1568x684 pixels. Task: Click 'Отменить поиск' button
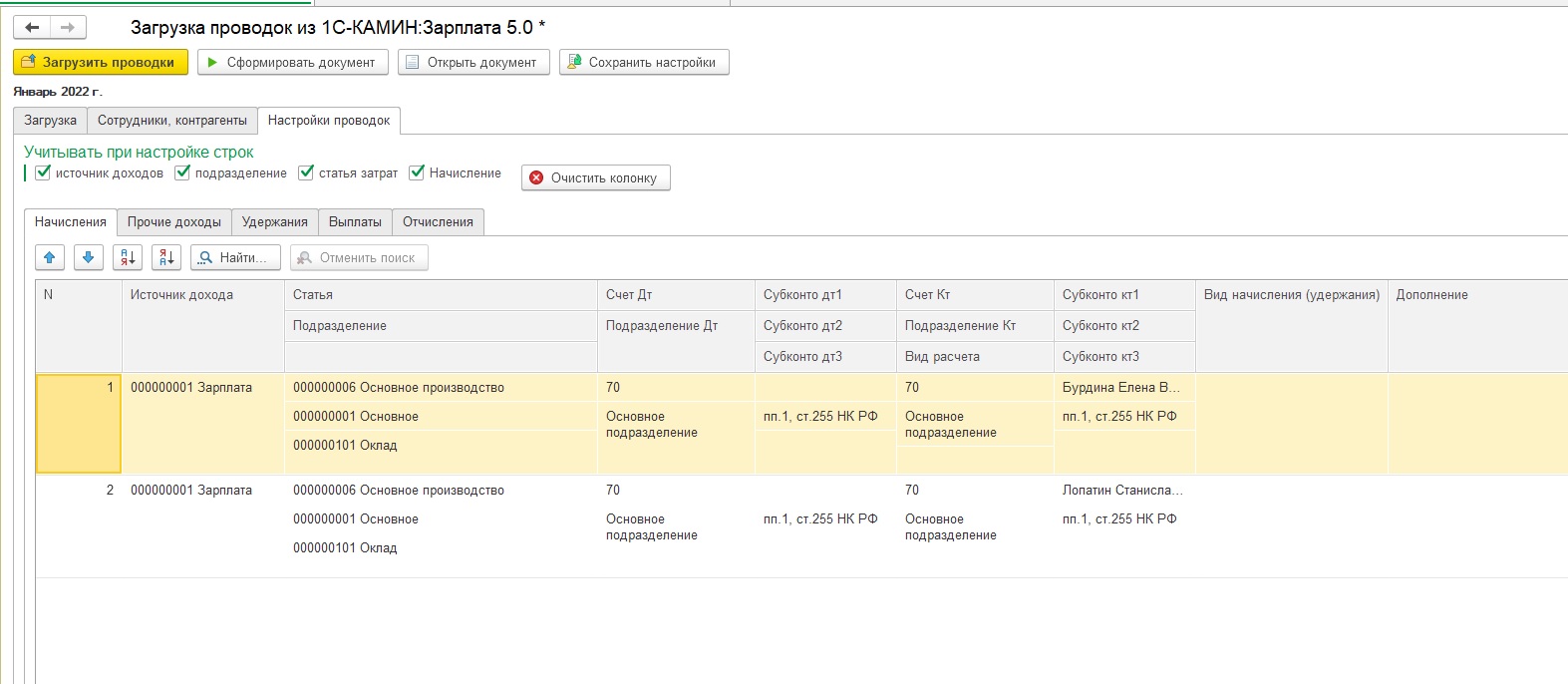tap(359, 257)
